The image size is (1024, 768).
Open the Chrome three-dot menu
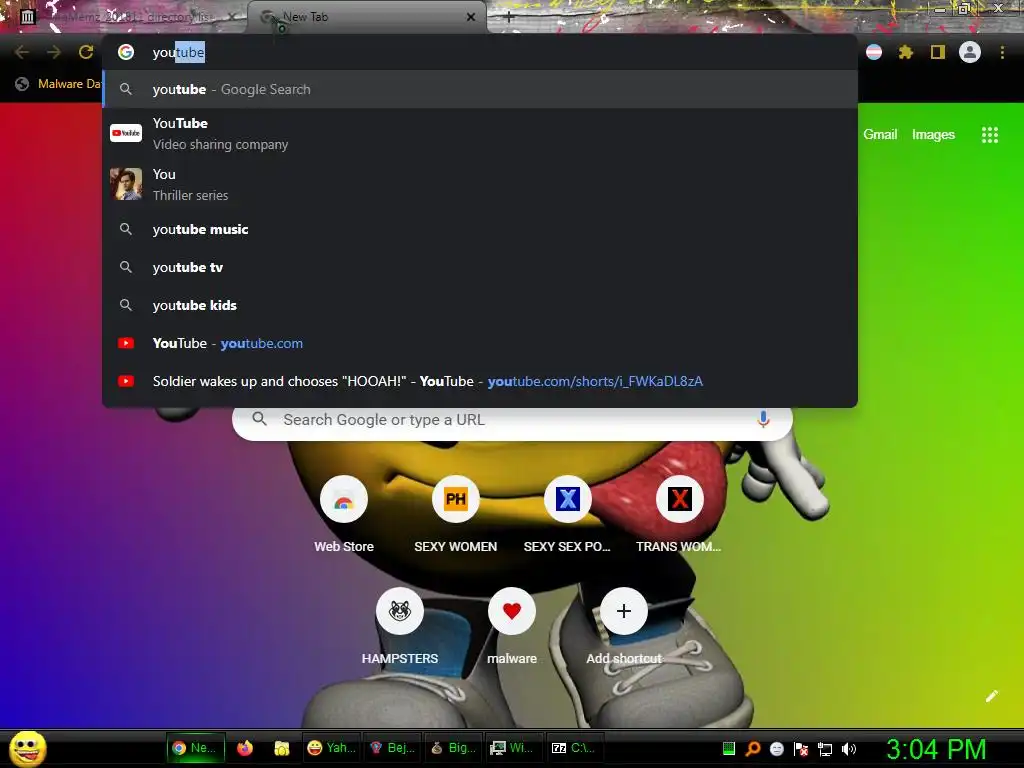coord(1002,52)
